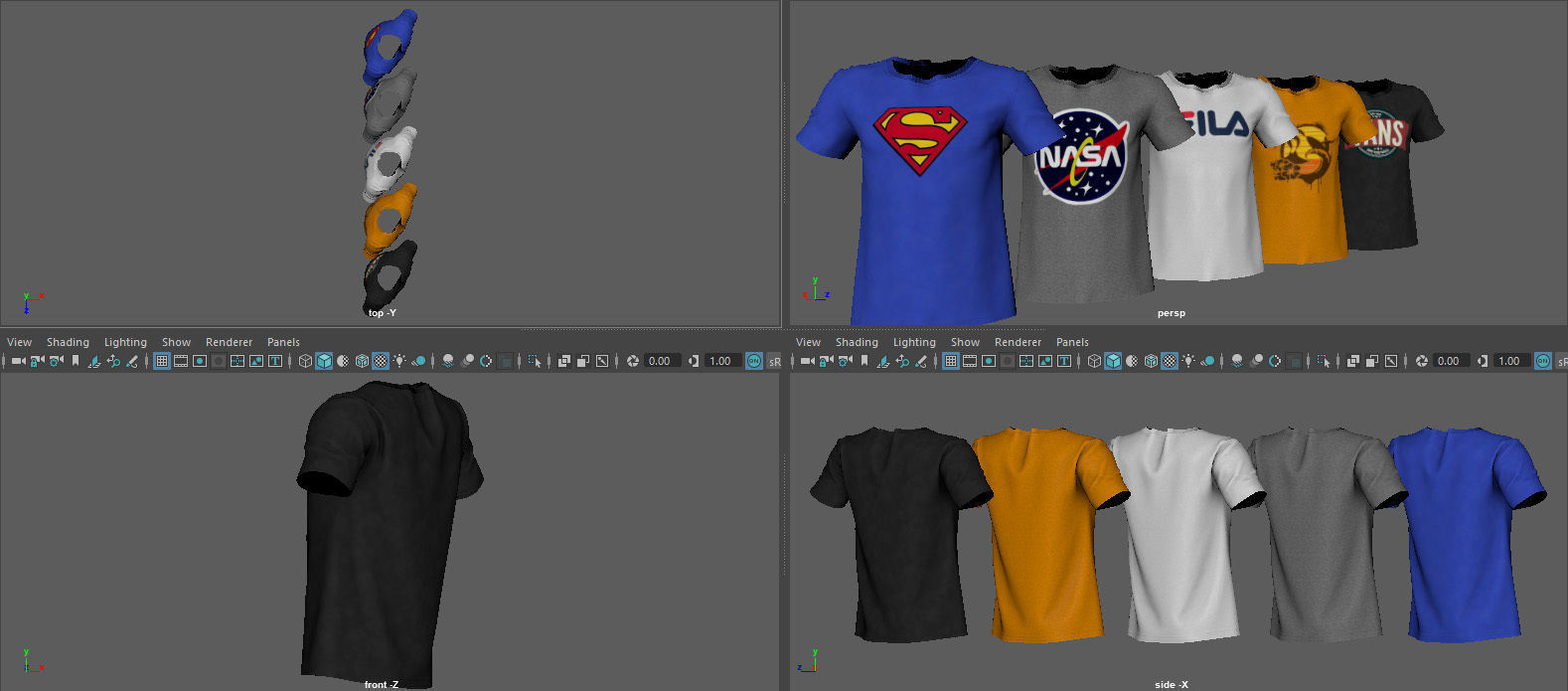
Task: Toggle smooth shade all in side view
Action: [1113, 361]
